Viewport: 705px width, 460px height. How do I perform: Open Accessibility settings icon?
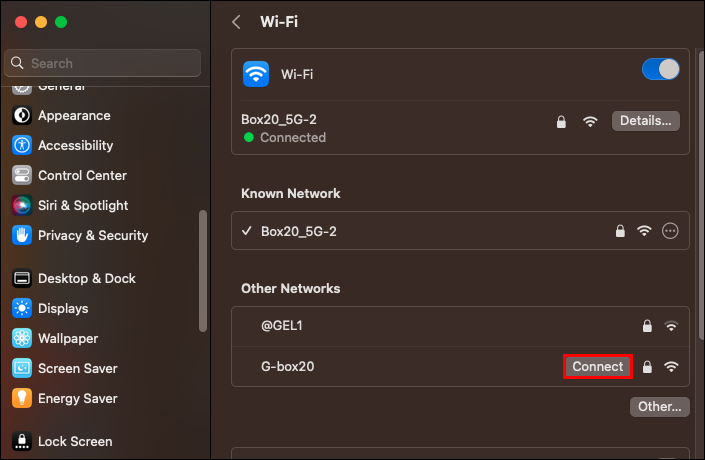pos(22,146)
